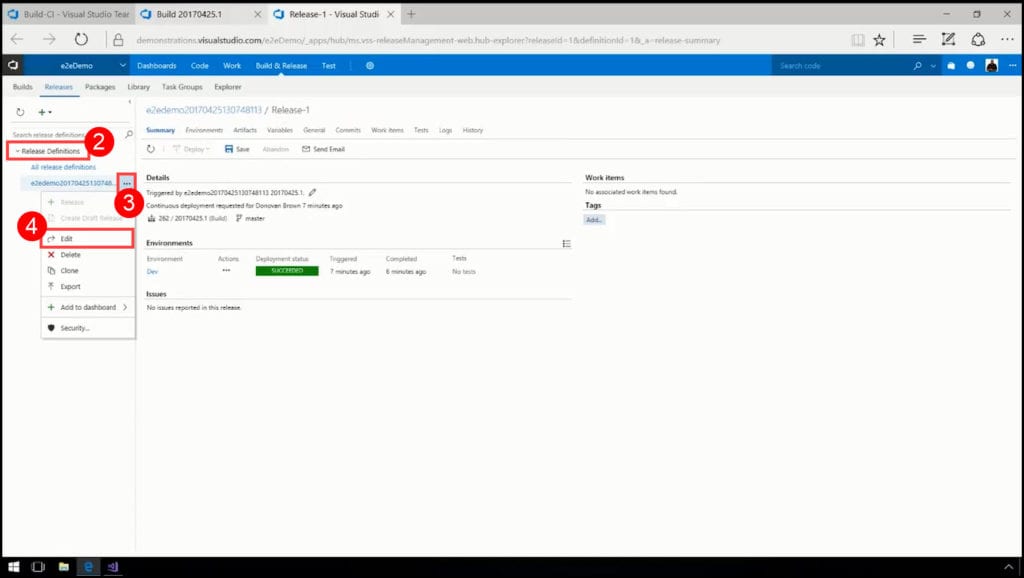Viewport: 1024px width, 578px height.
Task: Click browser Refresh button
Action: (x=81, y=40)
